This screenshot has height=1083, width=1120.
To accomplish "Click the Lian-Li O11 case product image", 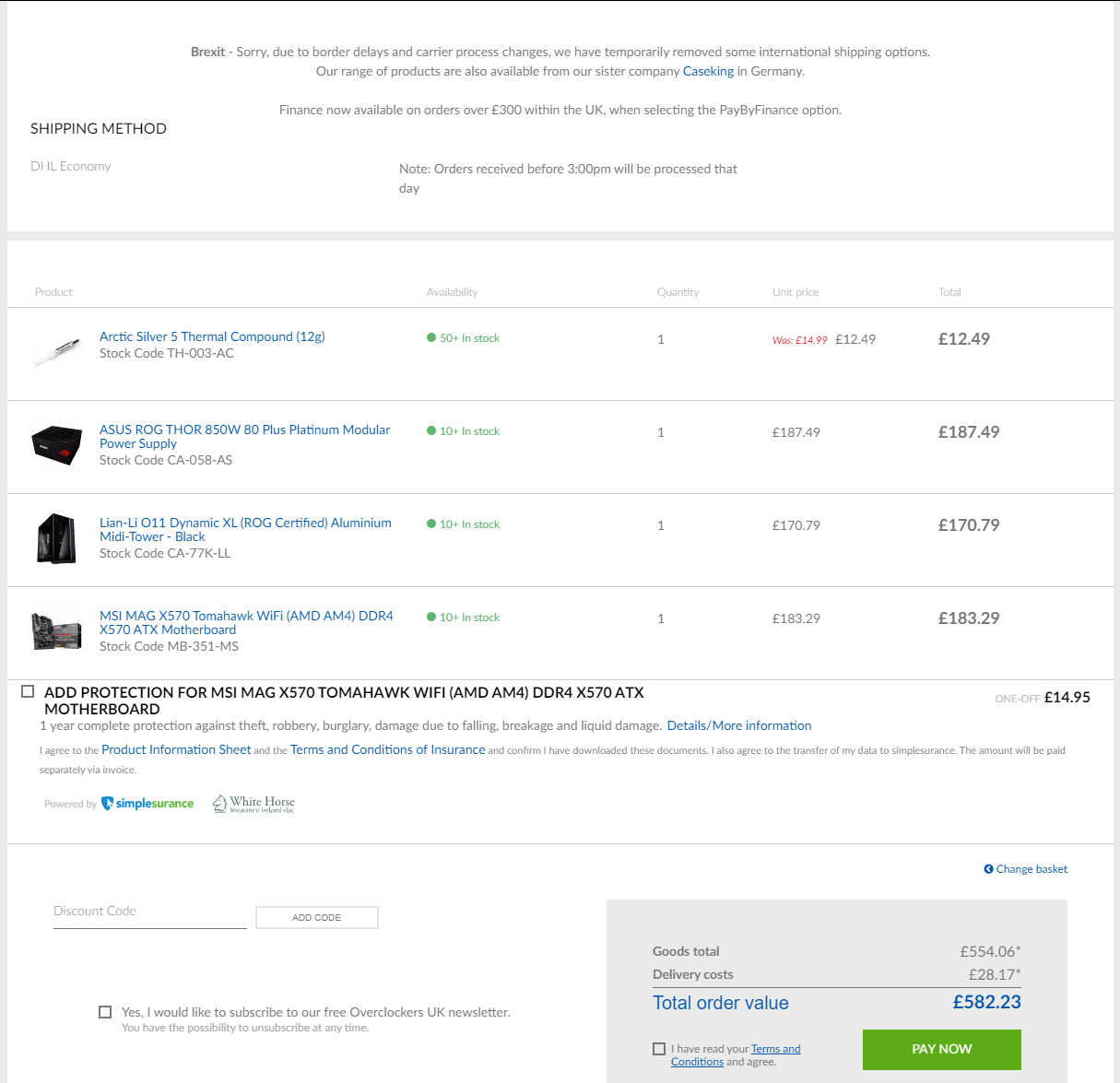I will (56, 538).
